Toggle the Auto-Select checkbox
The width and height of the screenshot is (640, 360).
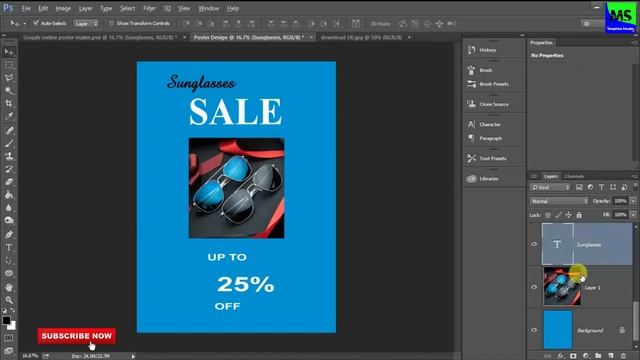36,23
